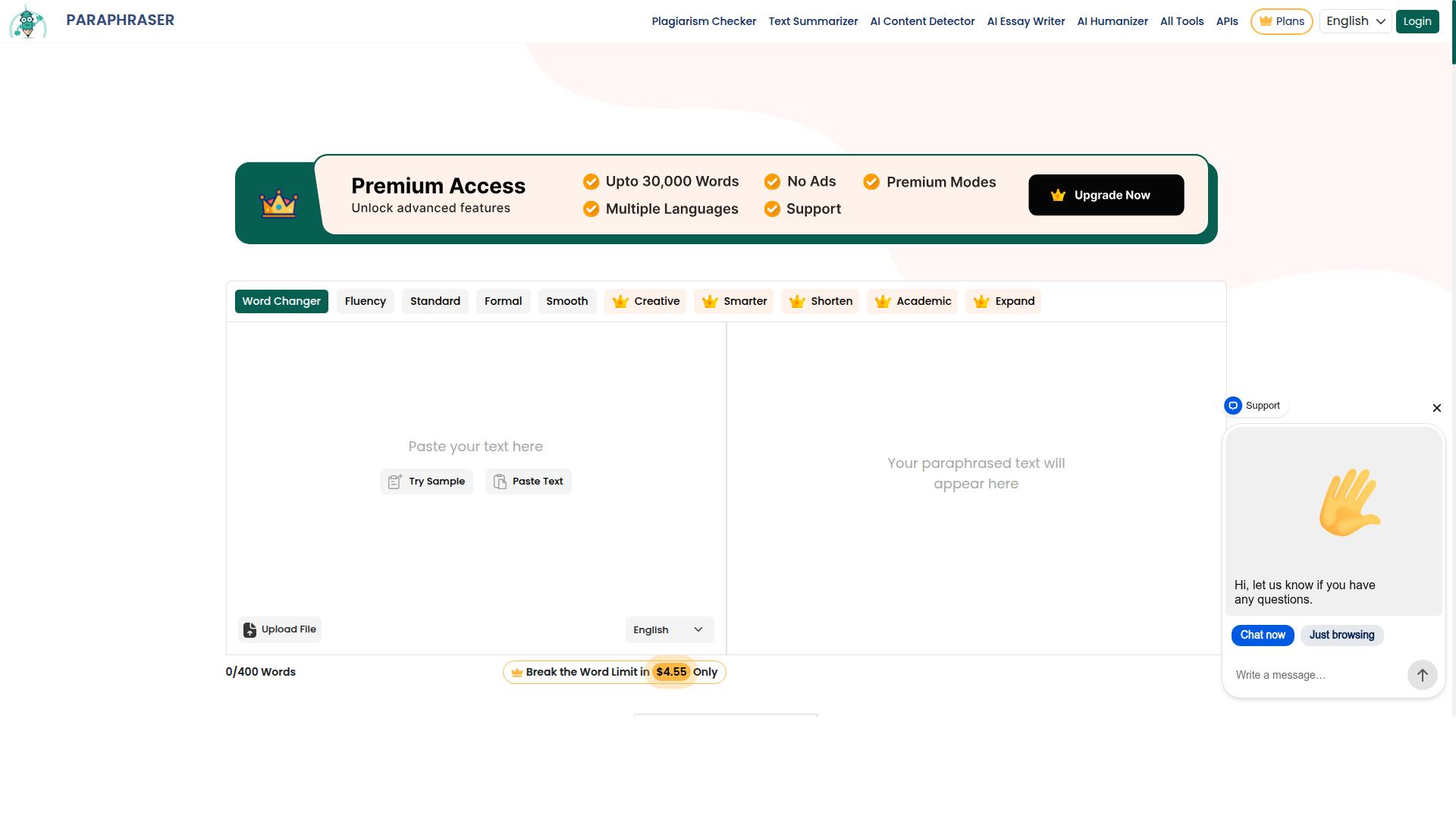The height and width of the screenshot is (819, 1456).
Task: Switch to Standard mode
Action: pyautogui.click(x=435, y=301)
